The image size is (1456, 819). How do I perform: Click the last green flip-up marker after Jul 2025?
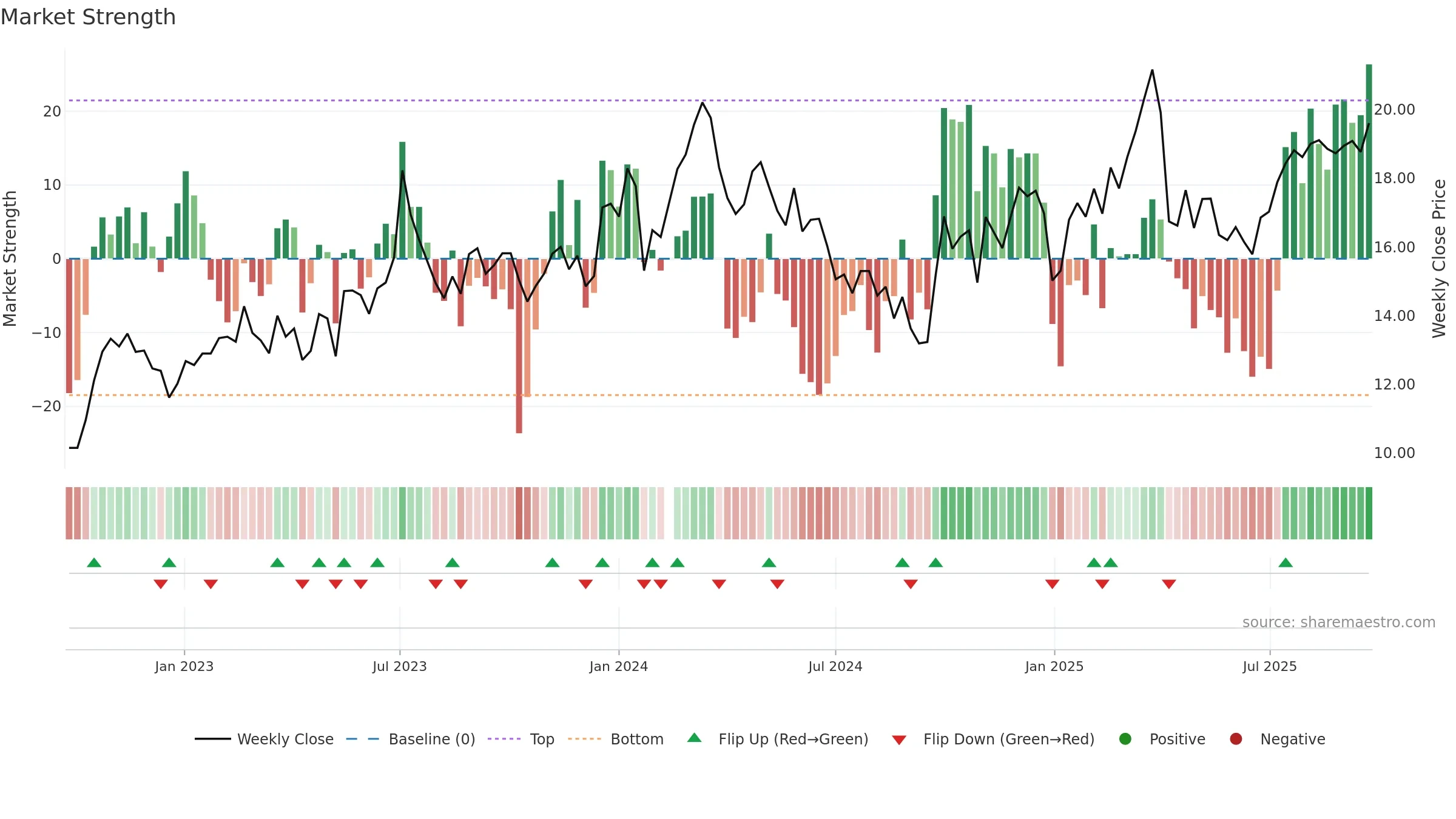coord(1286,562)
